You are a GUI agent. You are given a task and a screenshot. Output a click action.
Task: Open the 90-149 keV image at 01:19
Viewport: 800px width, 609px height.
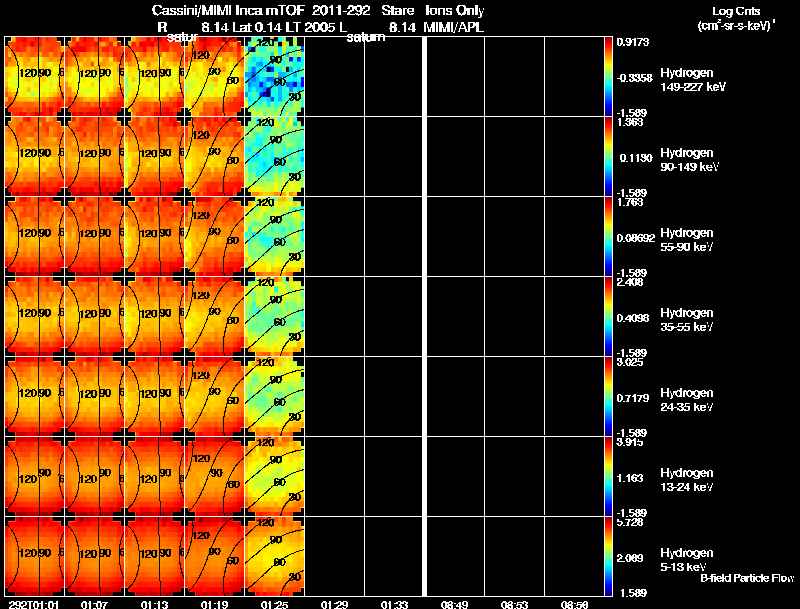pos(215,156)
